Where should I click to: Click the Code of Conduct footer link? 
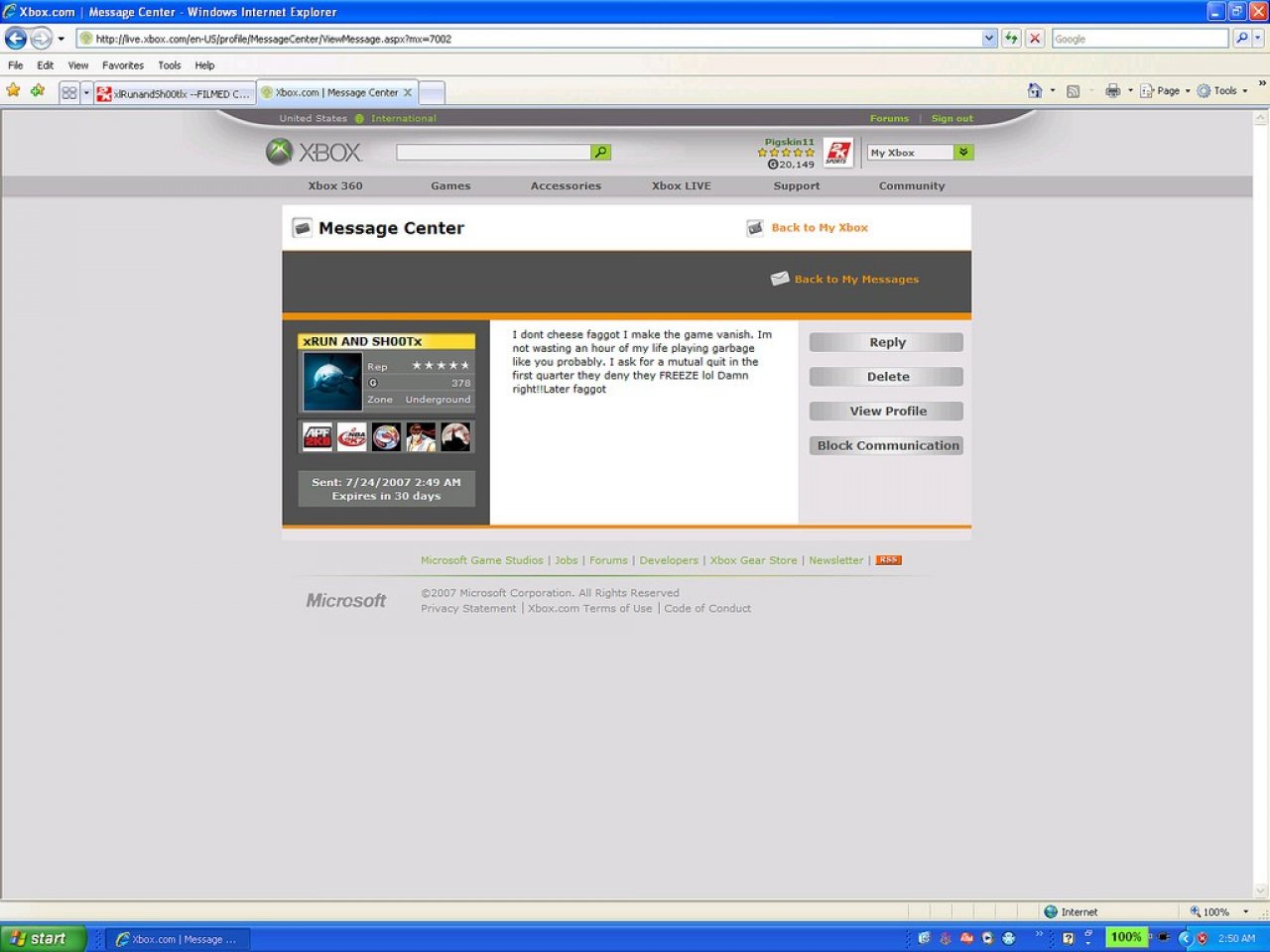707,609
